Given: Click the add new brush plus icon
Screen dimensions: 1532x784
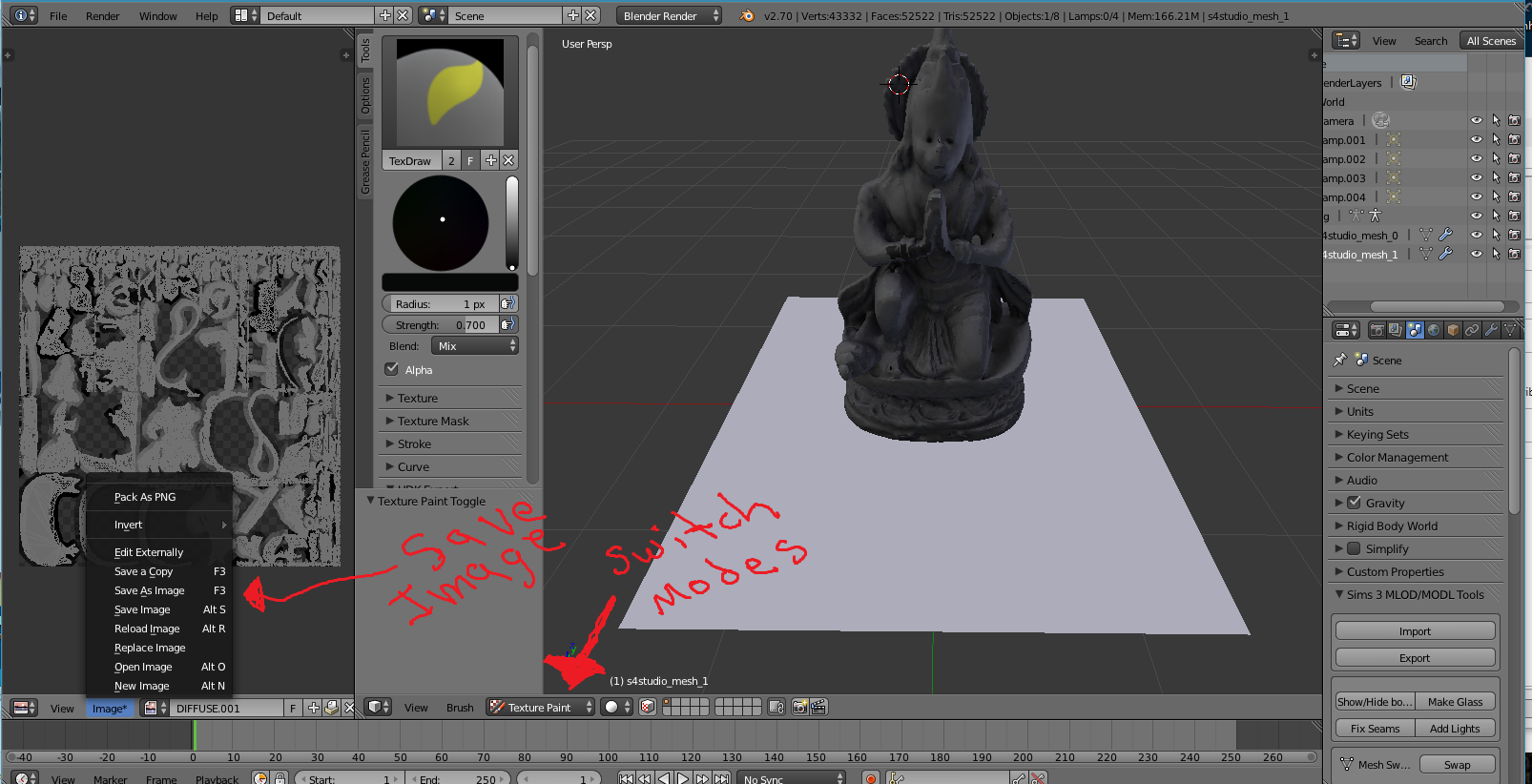Looking at the screenshot, I should pos(490,160).
